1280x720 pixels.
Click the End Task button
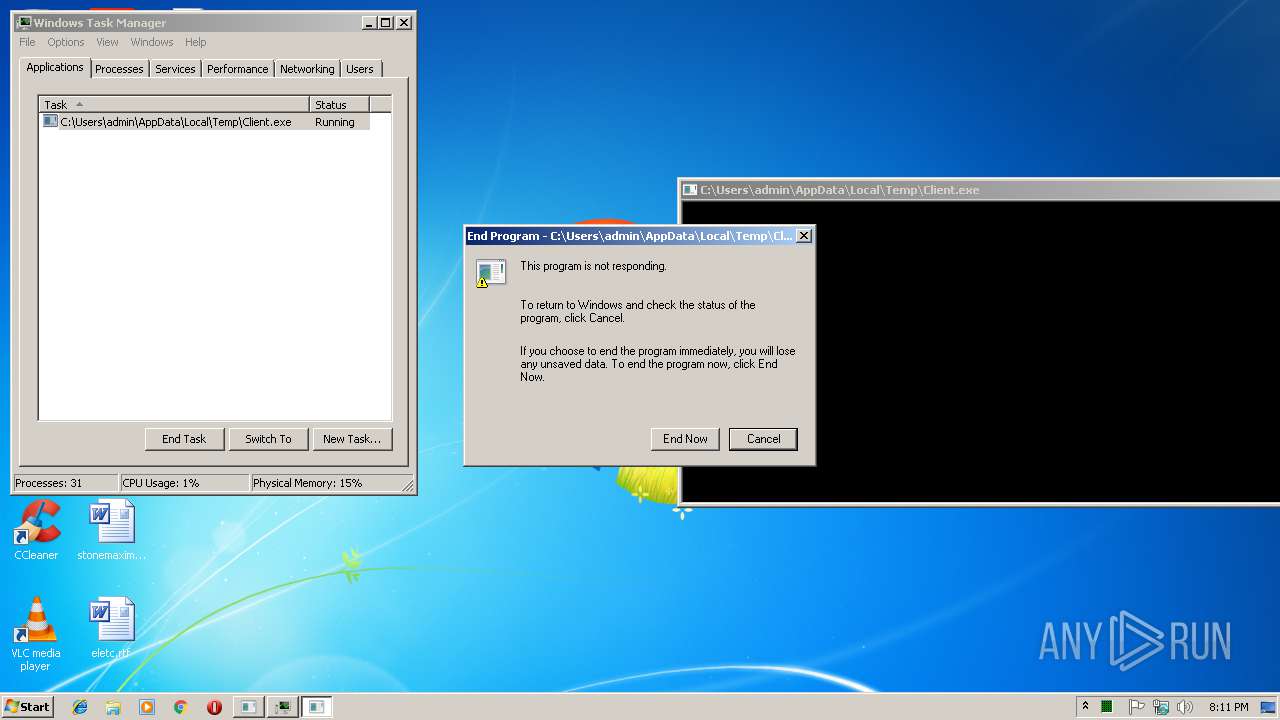tap(184, 438)
